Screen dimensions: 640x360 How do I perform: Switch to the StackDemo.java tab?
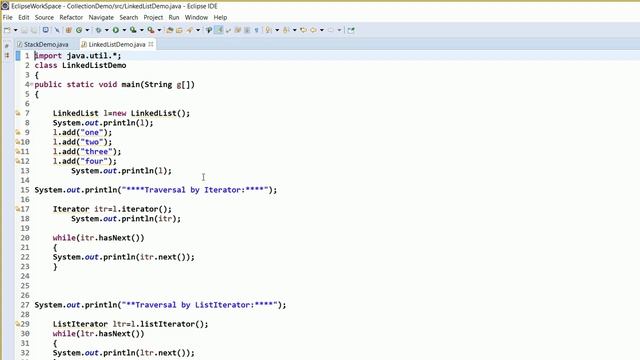point(42,44)
